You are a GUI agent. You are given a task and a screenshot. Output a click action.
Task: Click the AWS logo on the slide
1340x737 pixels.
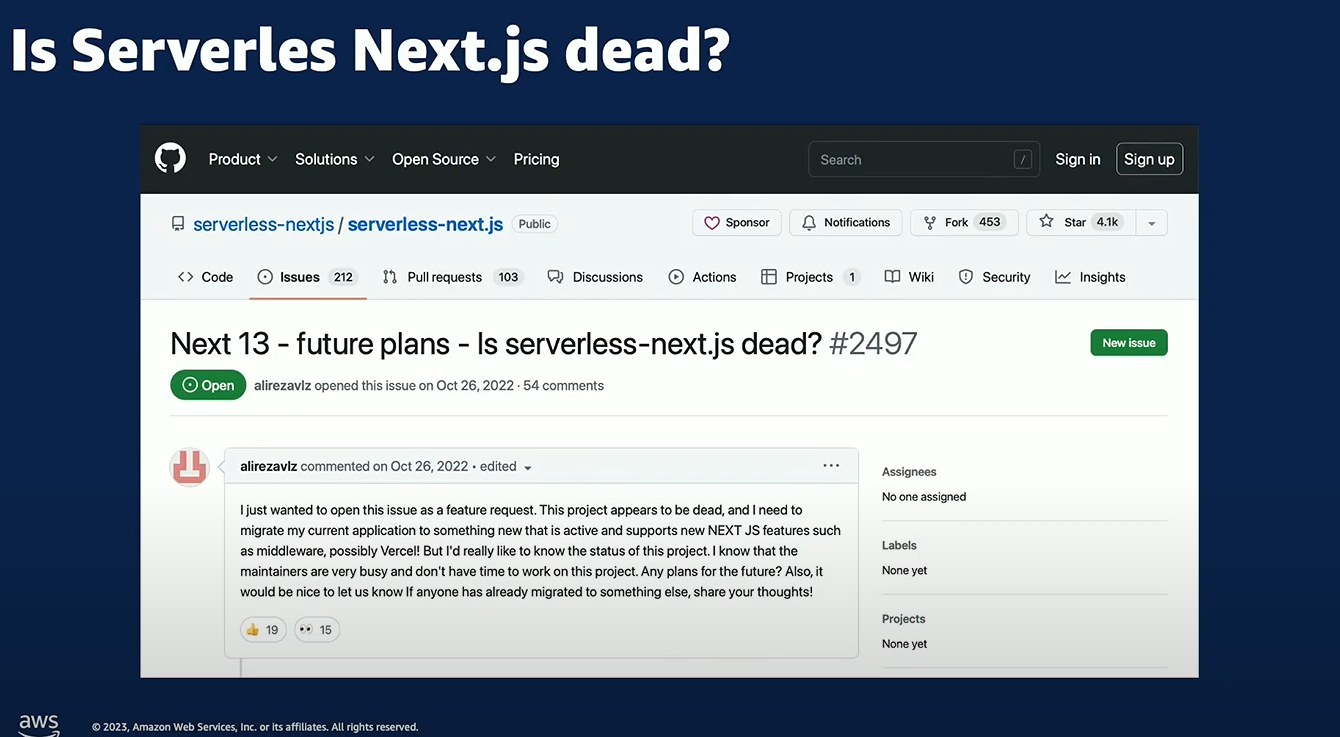pyautogui.click(x=39, y=724)
